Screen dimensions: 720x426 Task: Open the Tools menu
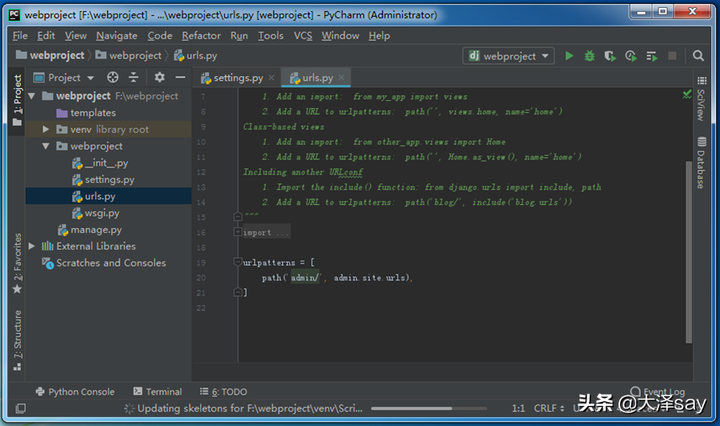coord(270,35)
